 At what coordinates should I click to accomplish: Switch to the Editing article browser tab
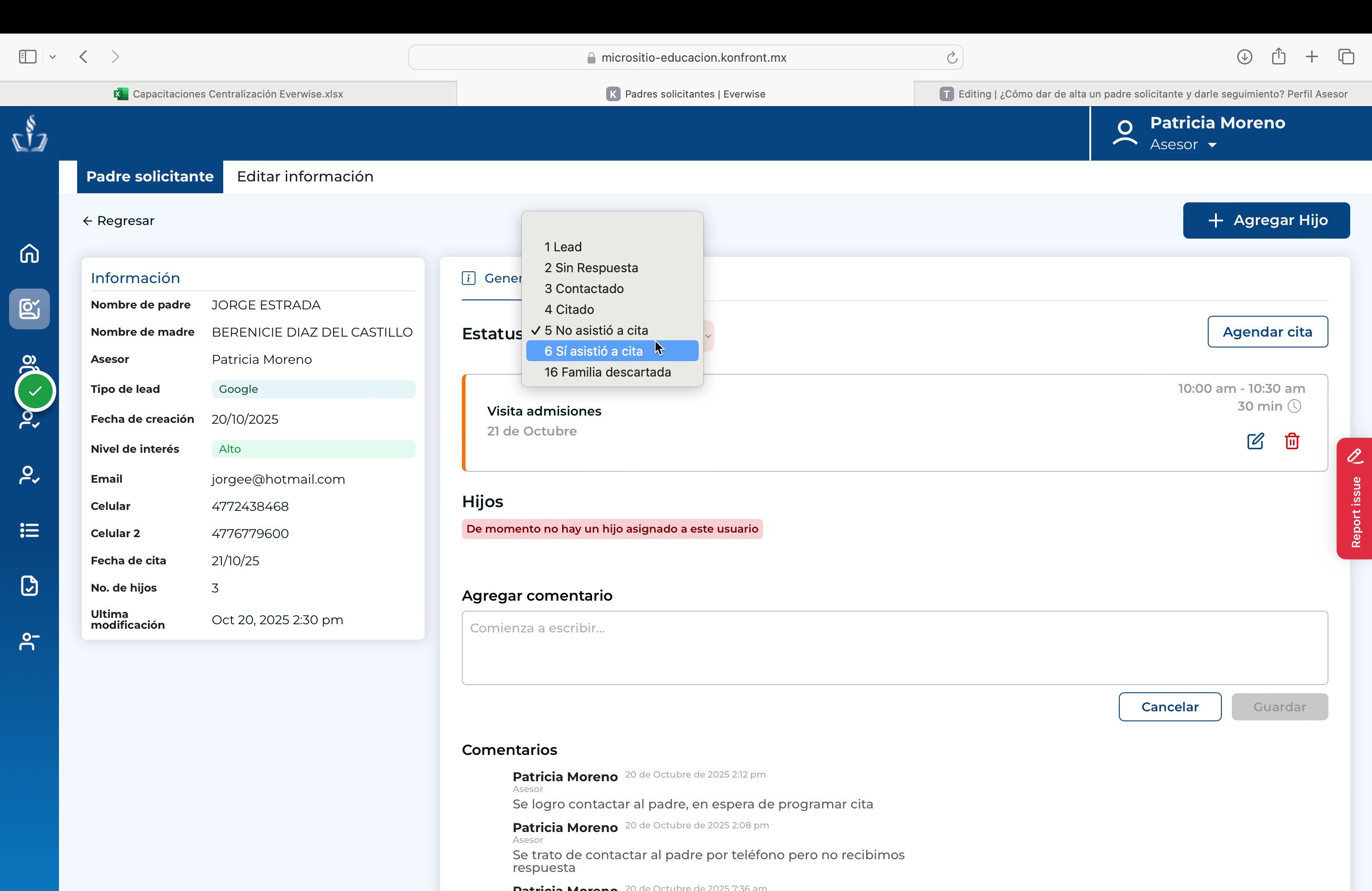(x=1142, y=94)
